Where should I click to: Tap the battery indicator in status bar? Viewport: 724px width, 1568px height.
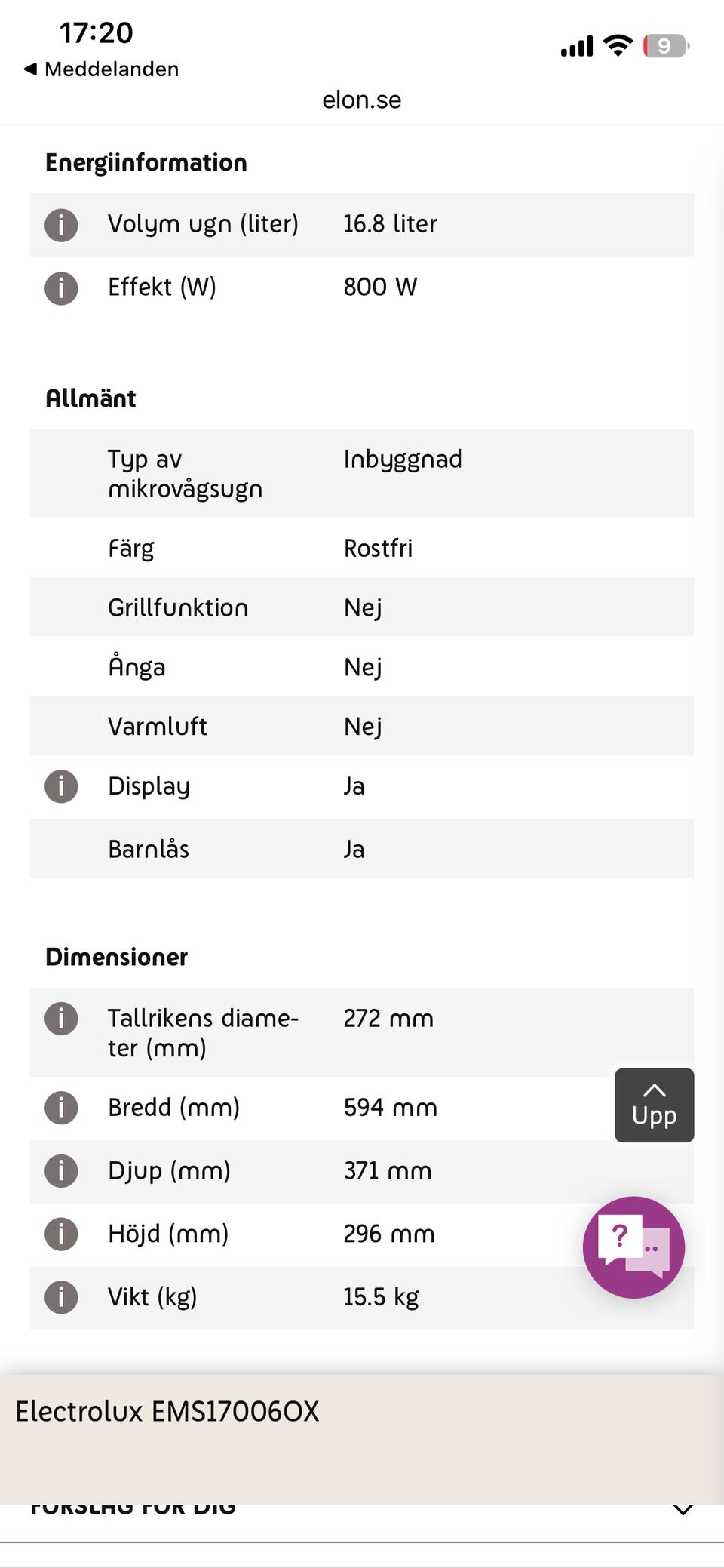click(x=665, y=46)
